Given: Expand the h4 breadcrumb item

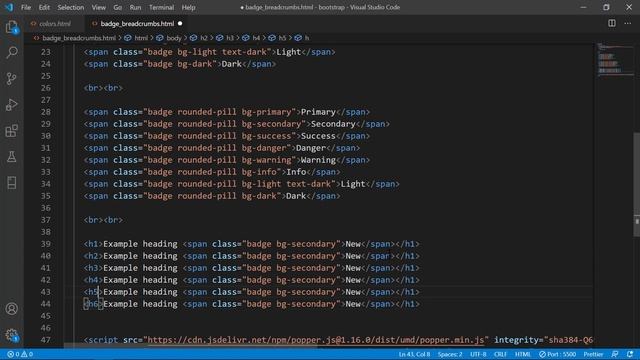Looking at the screenshot, I should pos(256,38).
